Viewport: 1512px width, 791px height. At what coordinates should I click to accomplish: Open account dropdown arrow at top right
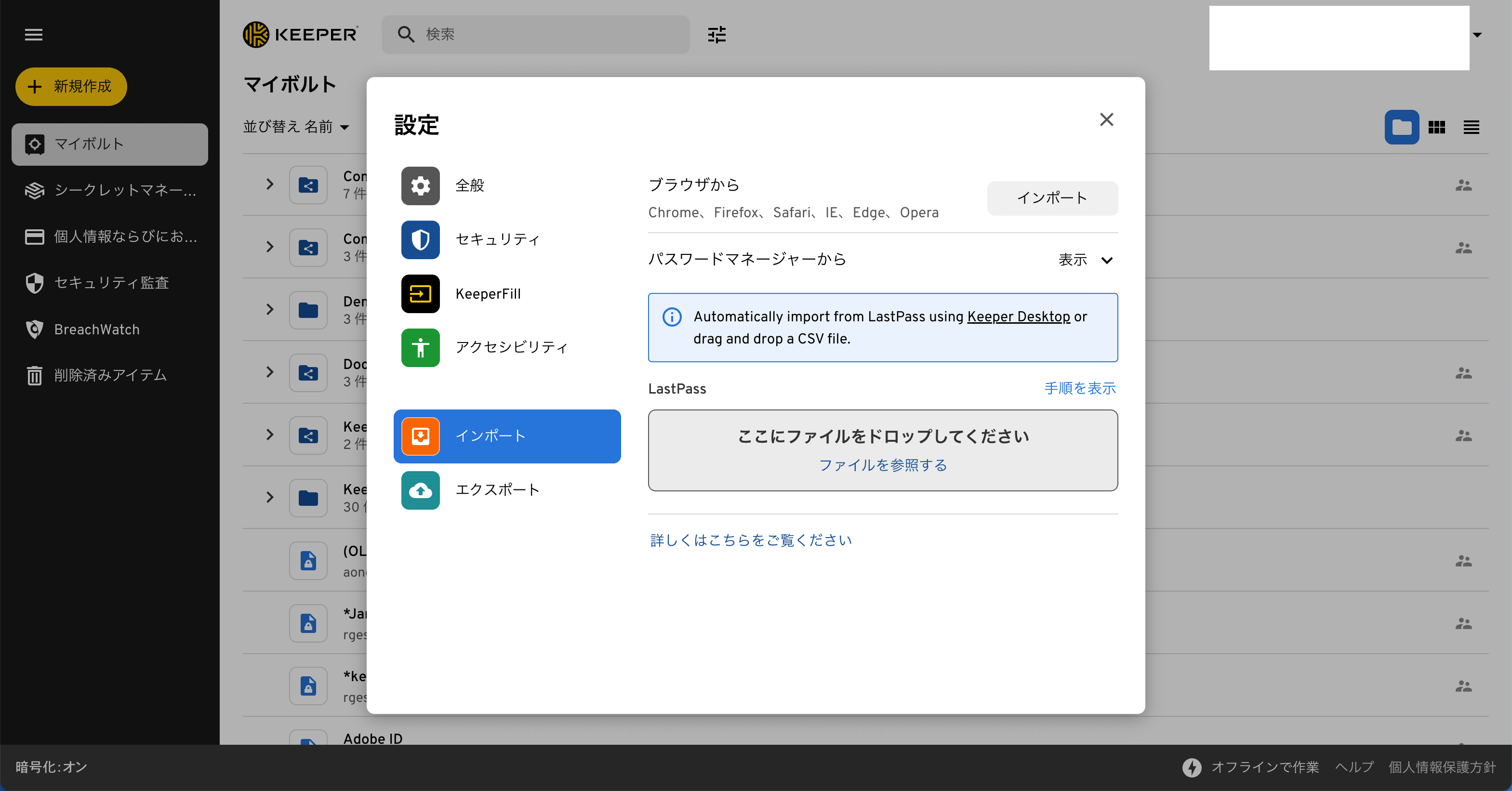pos(1477,35)
